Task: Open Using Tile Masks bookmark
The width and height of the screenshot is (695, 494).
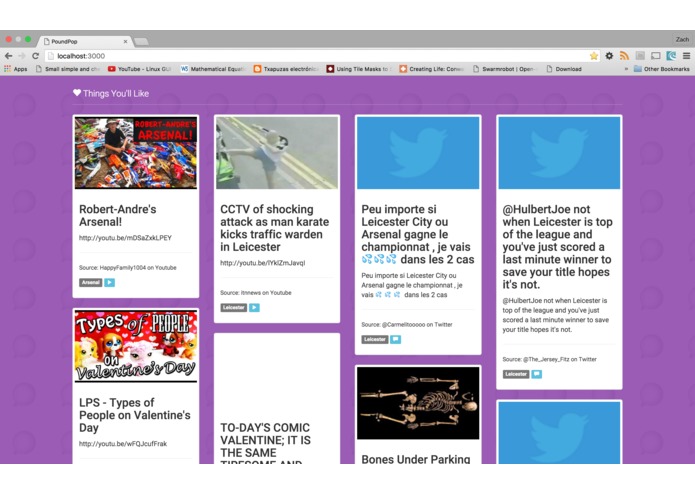Action: click(x=359, y=69)
